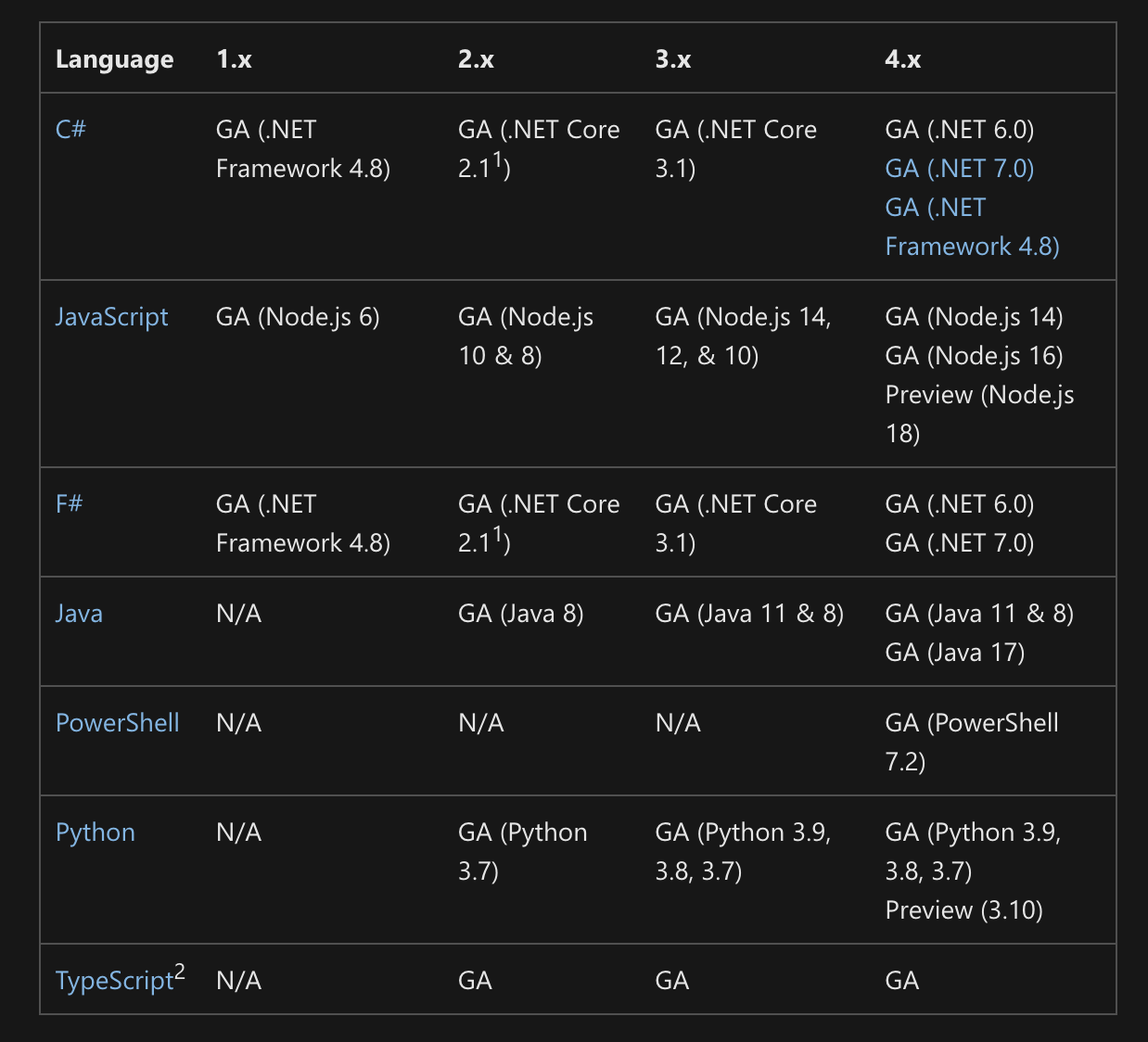Click the GA (Java 17) text
1148x1042 pixels.
pyautogui.click(x=955, y=653)
